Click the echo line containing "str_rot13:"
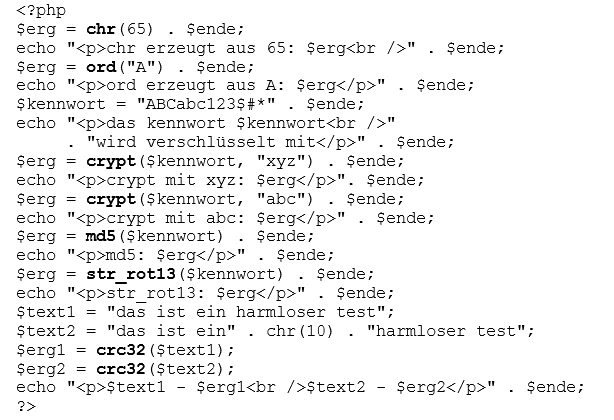This screenshot has width=614, height=420. point(200,293)
